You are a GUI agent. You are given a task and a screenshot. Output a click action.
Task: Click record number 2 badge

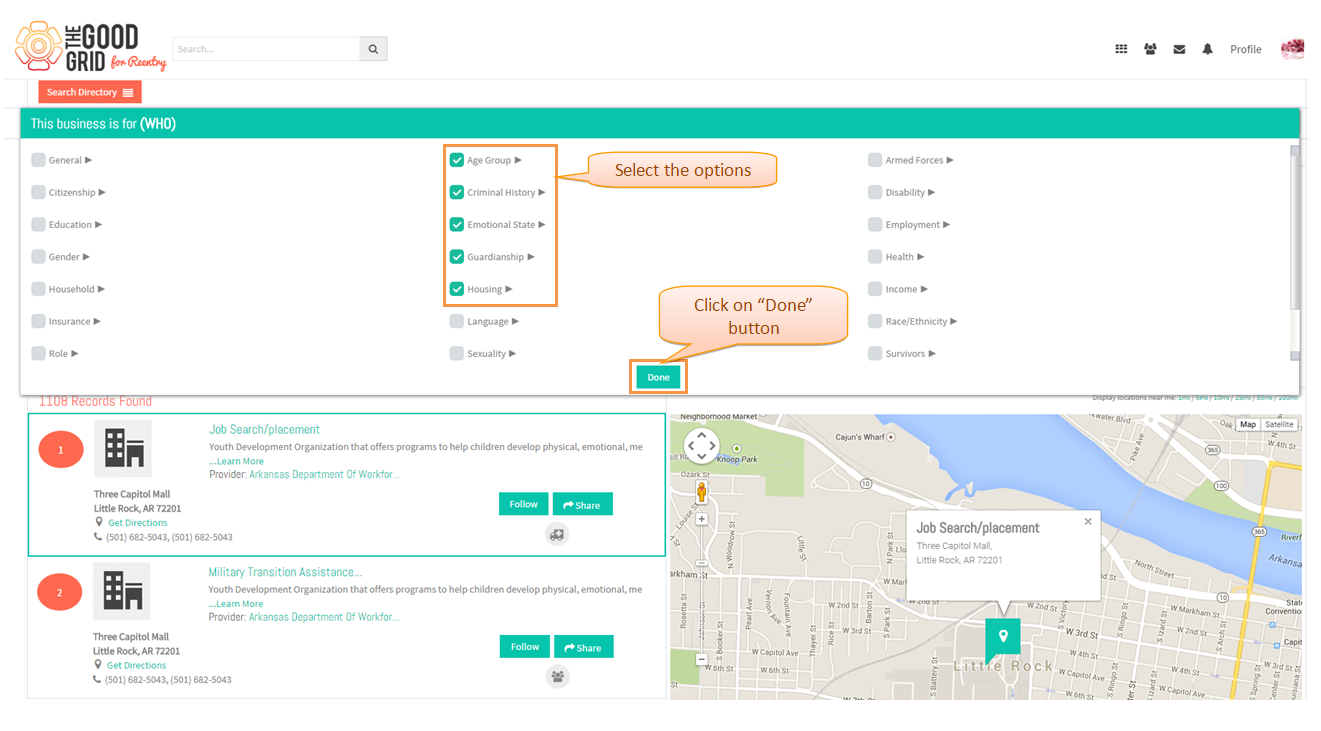coord(59,592)
